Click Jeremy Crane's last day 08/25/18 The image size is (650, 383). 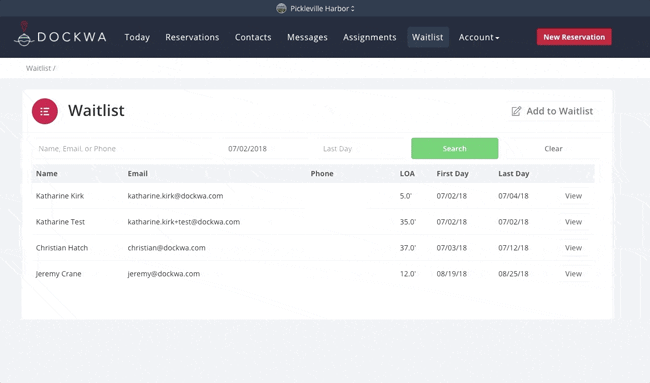(x=513, y=274)
